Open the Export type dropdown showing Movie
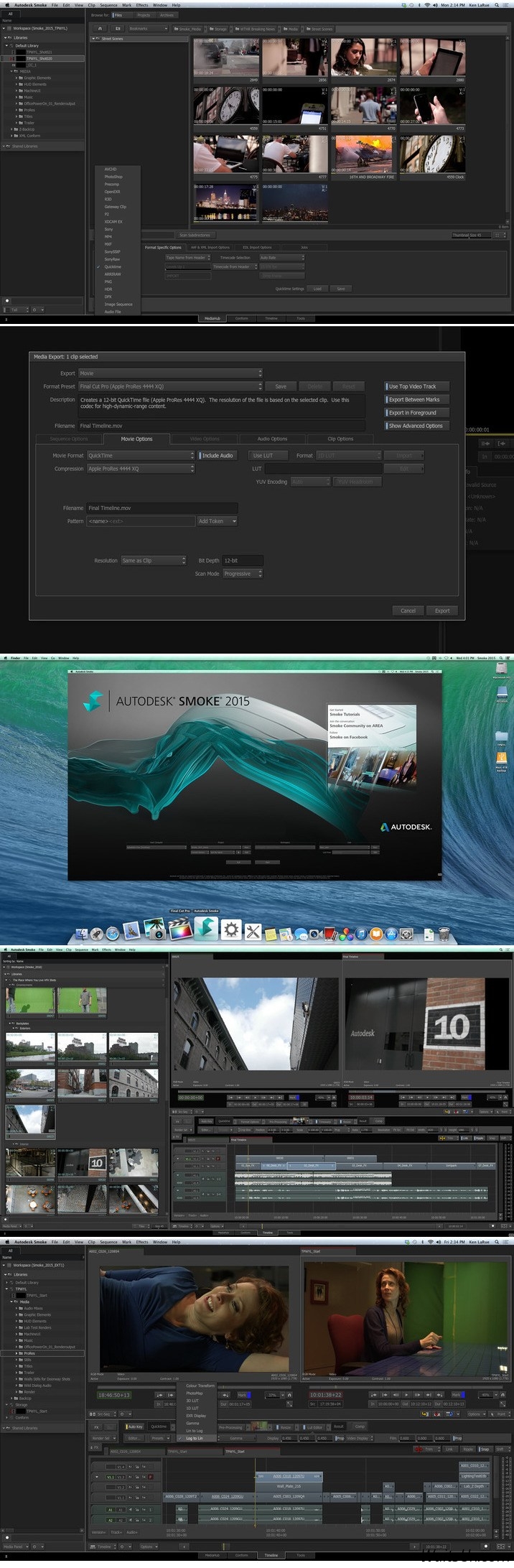Screen dimensions: 514x1568 pos(170,374)
